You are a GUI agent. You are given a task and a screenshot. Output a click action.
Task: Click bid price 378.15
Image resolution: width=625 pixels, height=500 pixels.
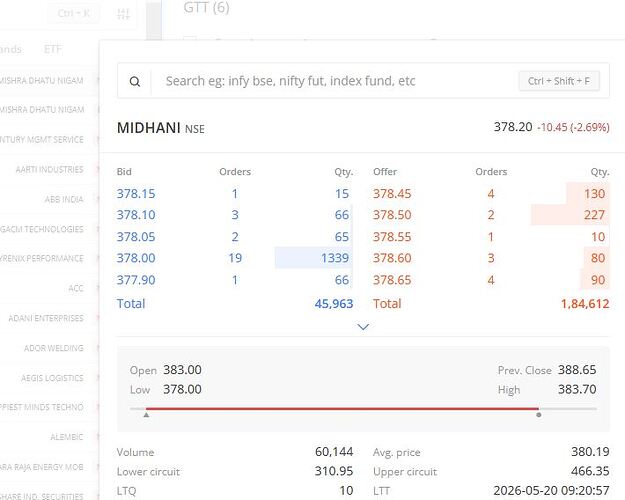136,194
